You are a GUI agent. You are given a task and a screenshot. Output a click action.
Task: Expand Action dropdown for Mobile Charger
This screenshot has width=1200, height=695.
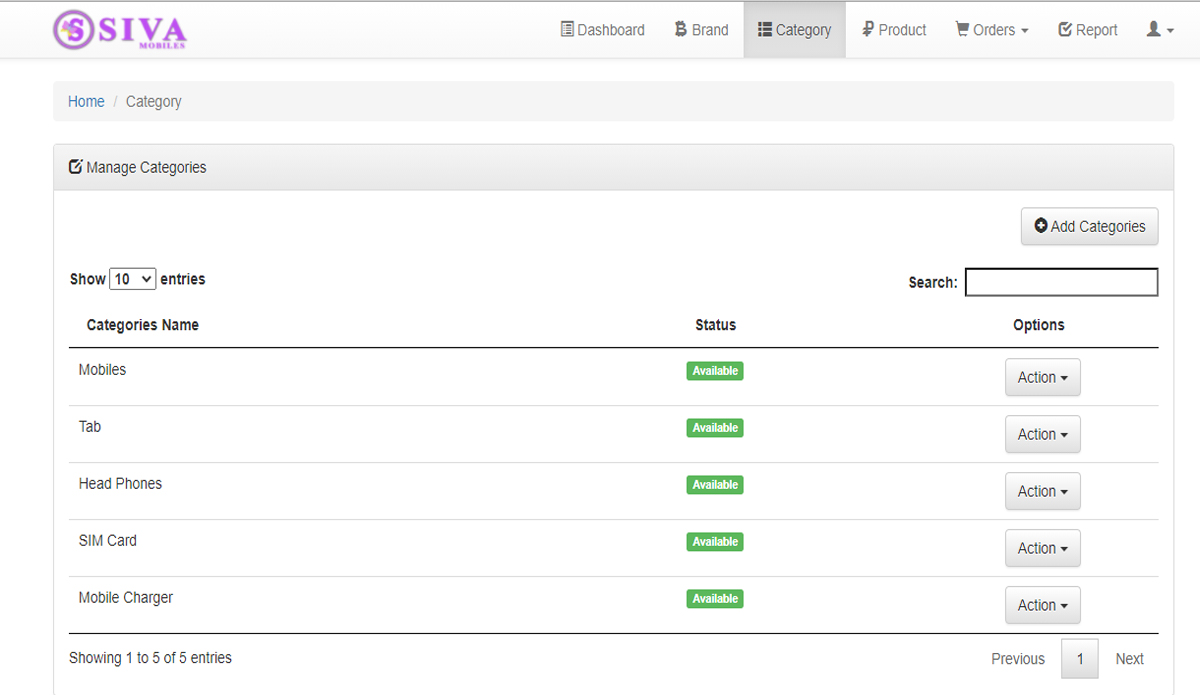[1042, 606]
